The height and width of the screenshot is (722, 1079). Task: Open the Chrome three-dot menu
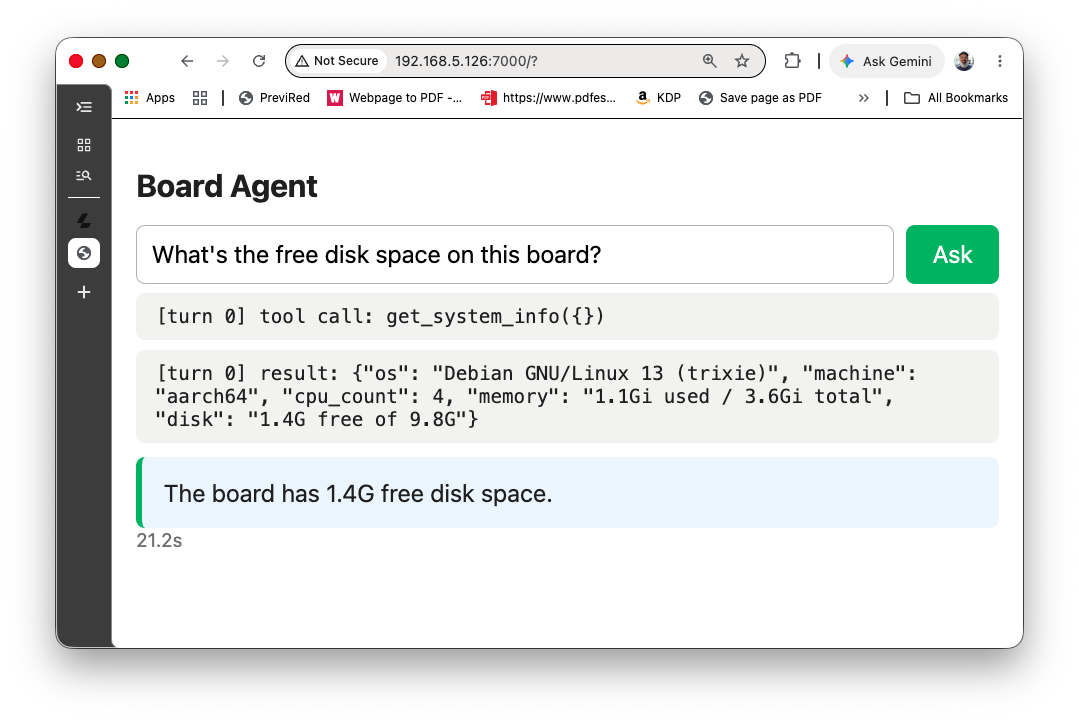(1000, 61)
